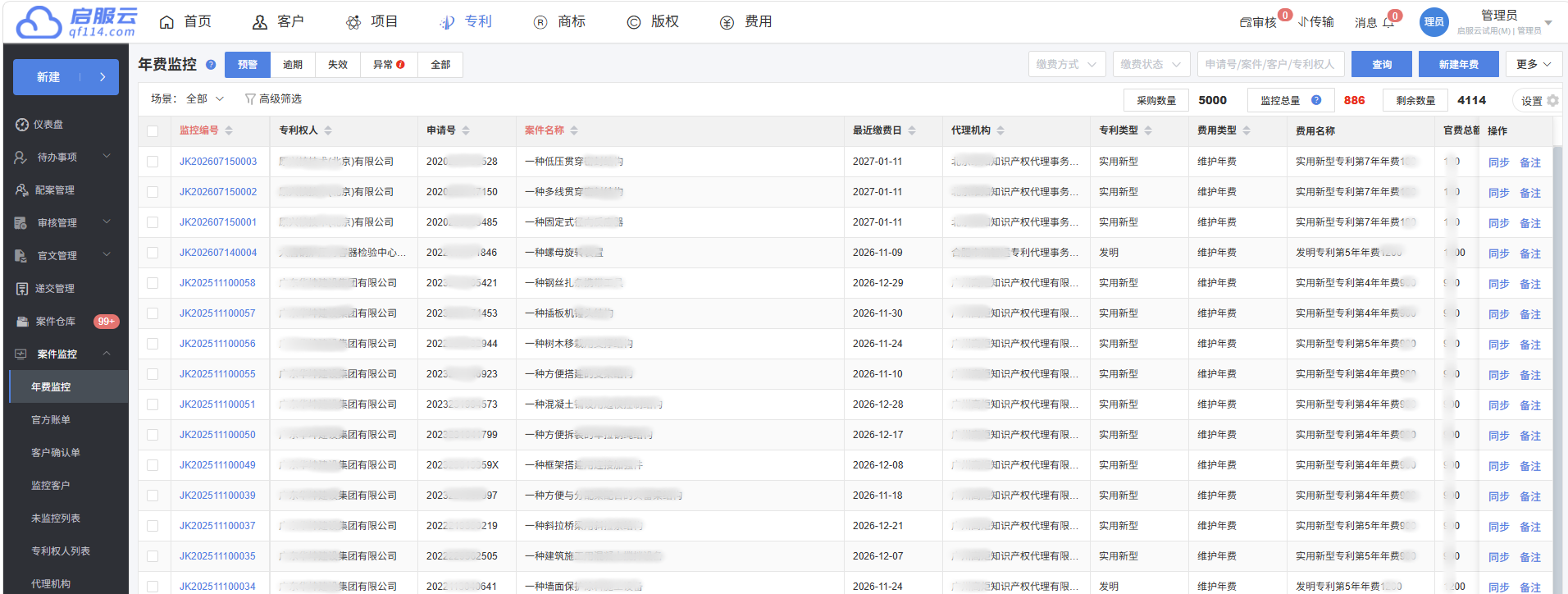
Task: Open the 费用 yen icon
Action: point(727,22)
